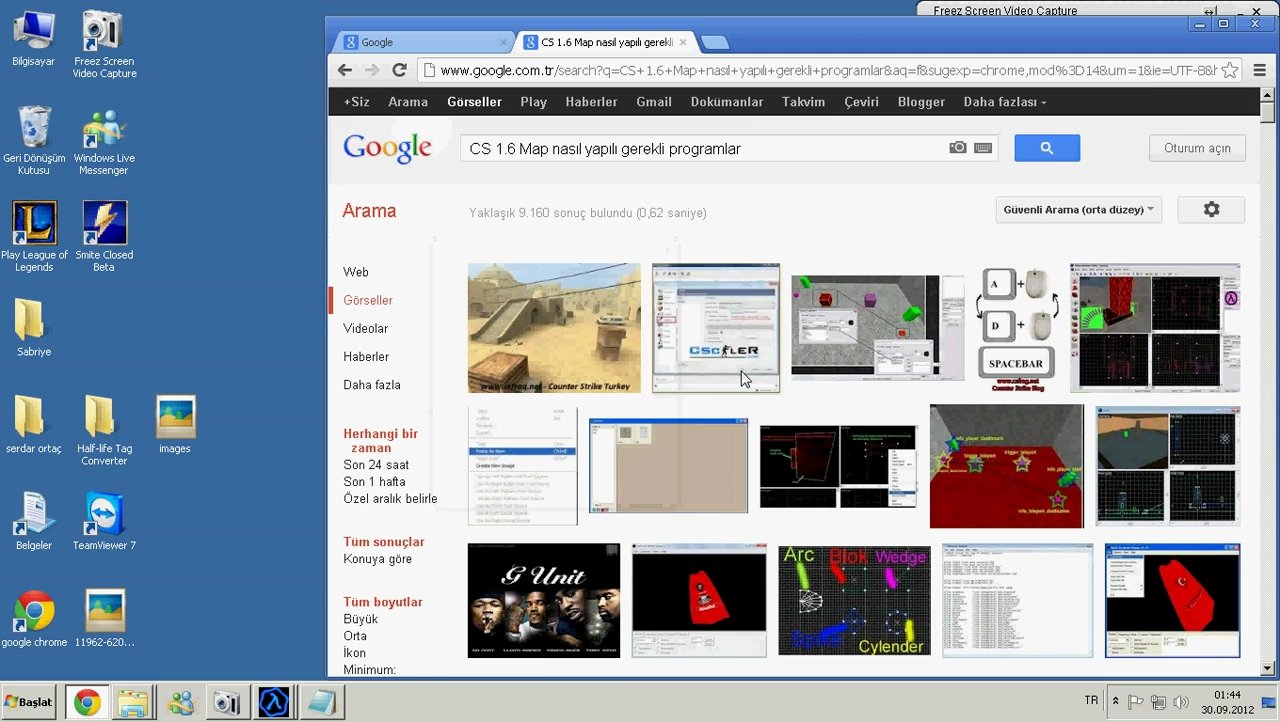Open Blogger in the top bar
The width and height of the screenshot is (1280, 722).
click(921, 102)
